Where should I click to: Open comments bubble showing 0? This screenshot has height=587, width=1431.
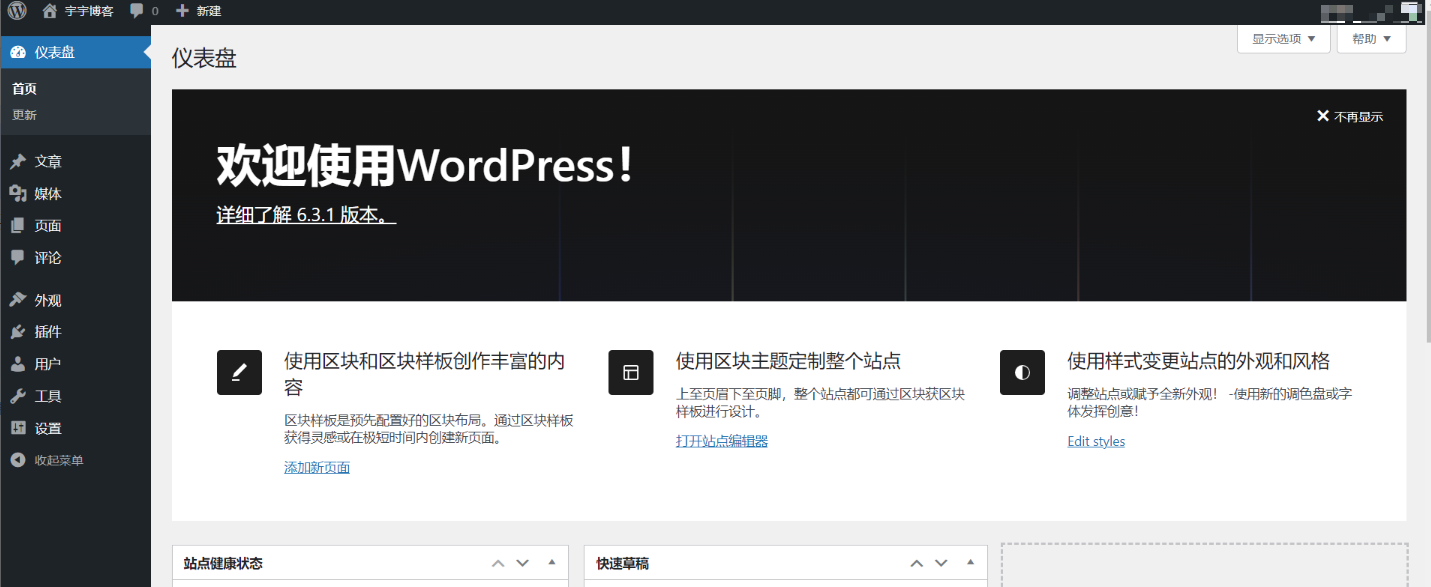[144, 11]
